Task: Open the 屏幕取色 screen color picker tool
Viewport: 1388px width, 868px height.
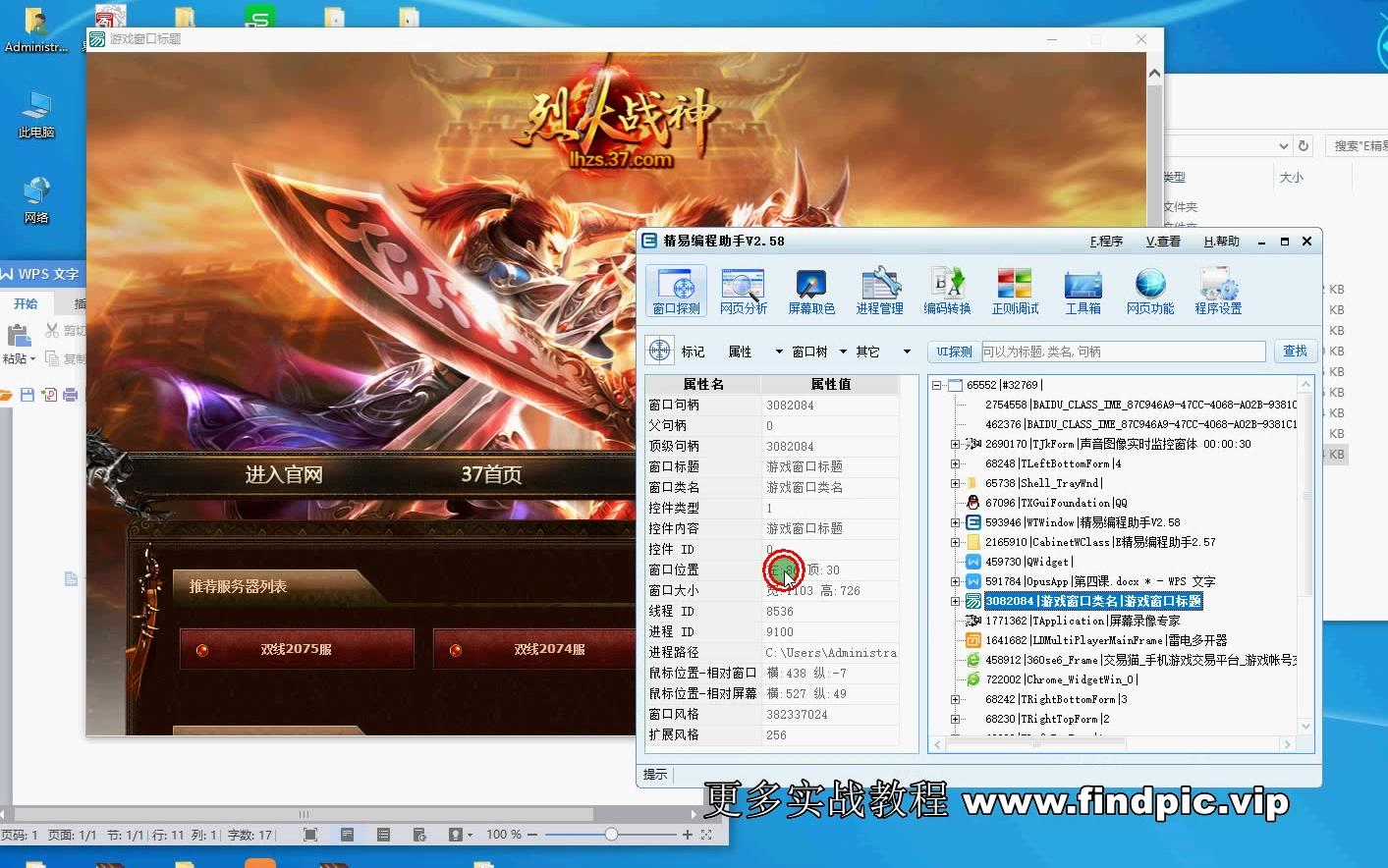Action: pos(811,292)
